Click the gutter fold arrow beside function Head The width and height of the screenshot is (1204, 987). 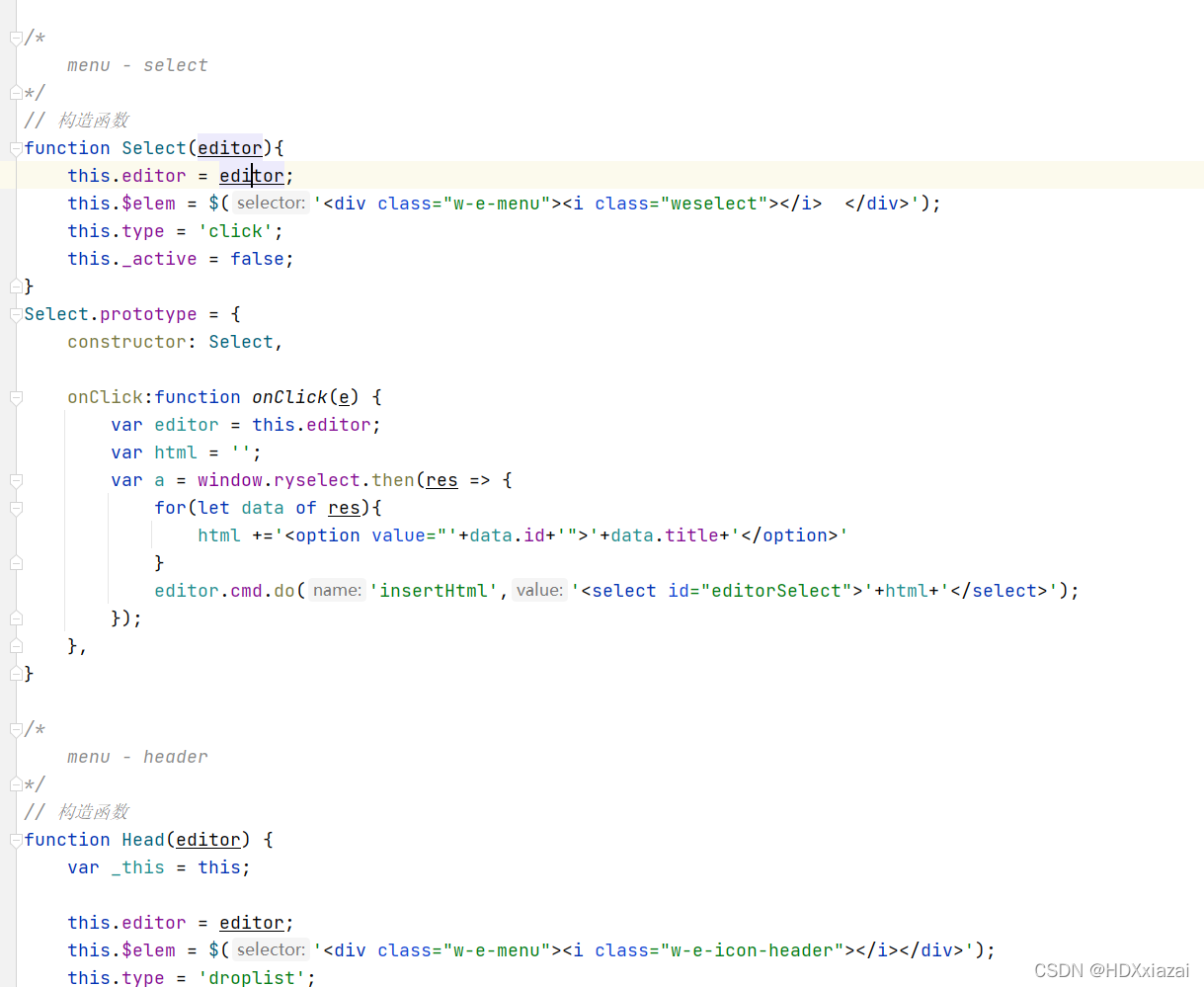pyautogui.click(x=14, y=839)
